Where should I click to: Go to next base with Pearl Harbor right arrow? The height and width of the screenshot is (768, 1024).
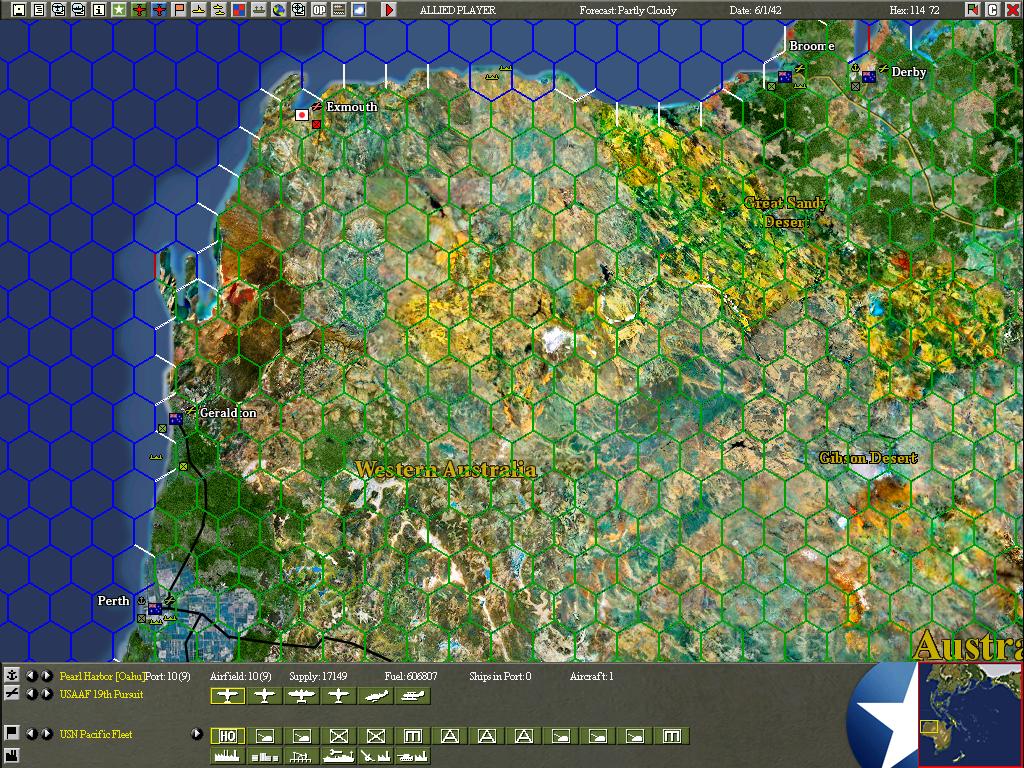click(x=46, y=676)
